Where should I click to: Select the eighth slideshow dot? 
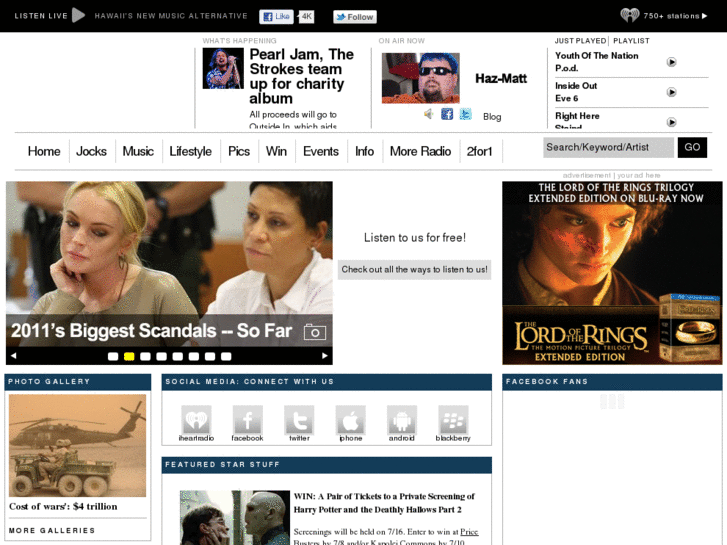click(x=226, y=356)
